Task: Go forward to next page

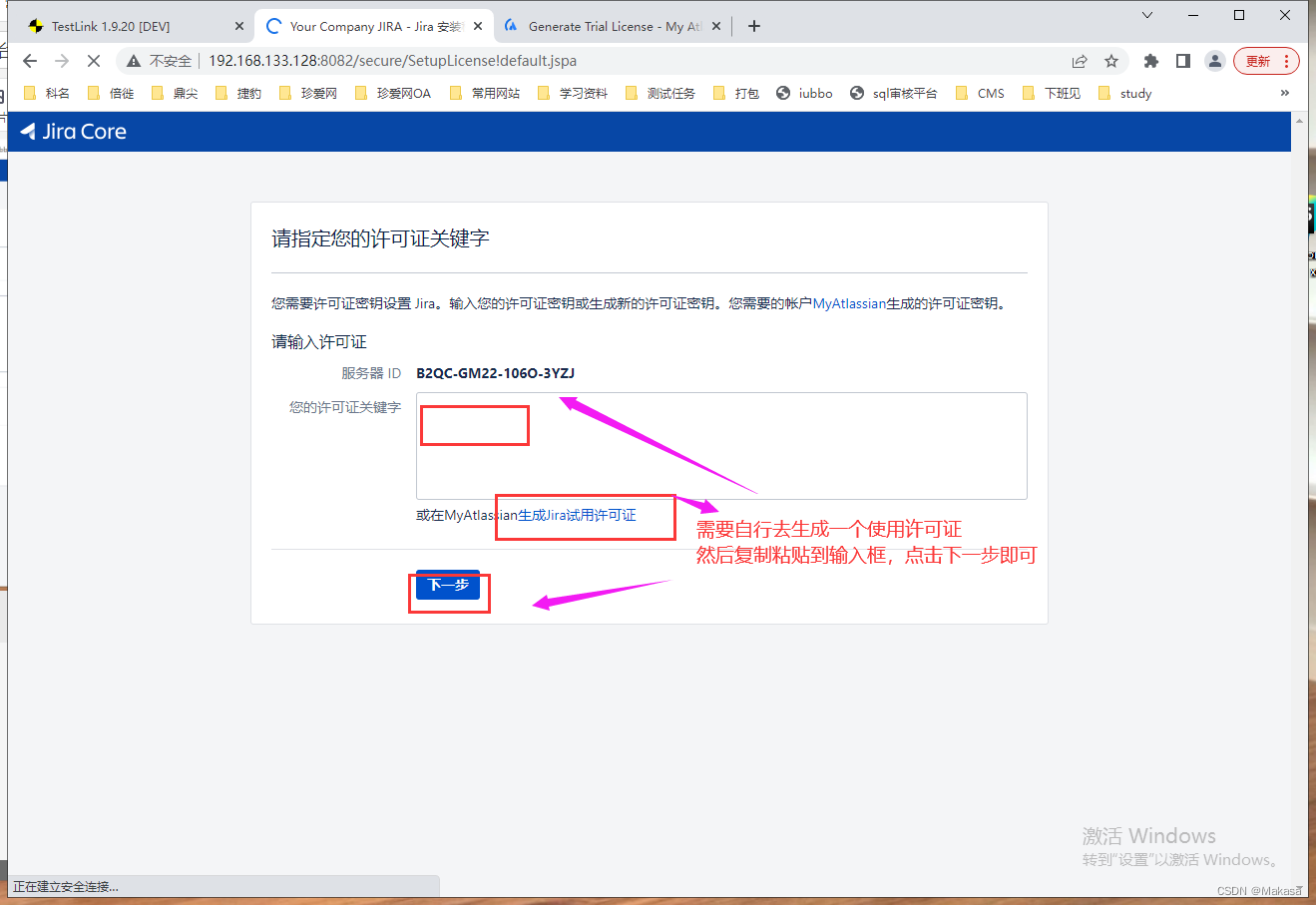Action: click(x=62, y=61)
